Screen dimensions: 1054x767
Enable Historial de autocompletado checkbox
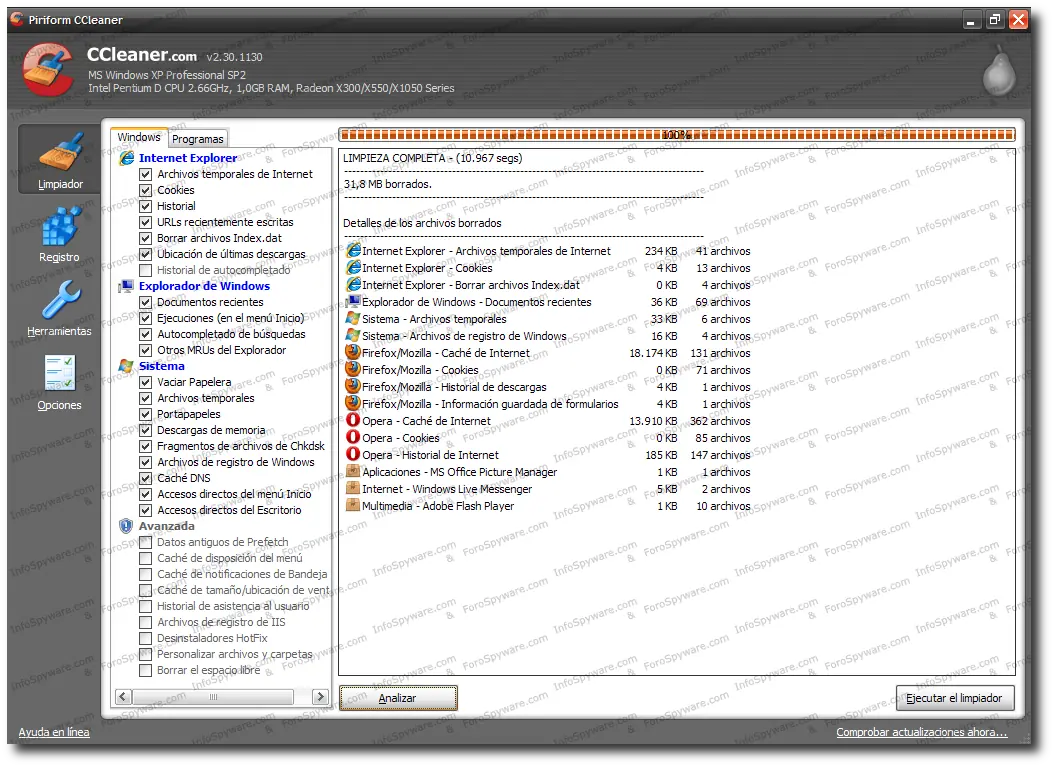point(145,270)
